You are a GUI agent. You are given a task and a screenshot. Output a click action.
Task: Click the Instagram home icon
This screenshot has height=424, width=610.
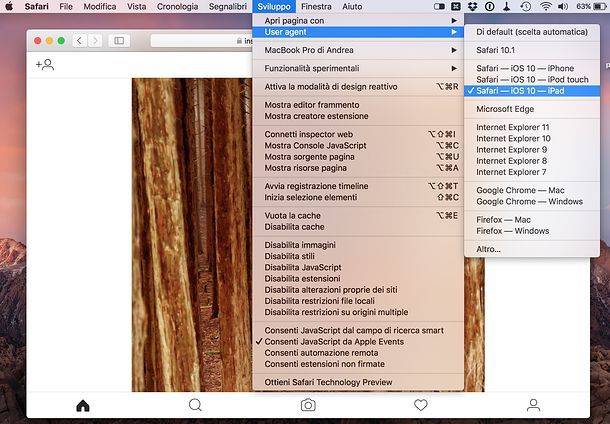pos(83,405)
